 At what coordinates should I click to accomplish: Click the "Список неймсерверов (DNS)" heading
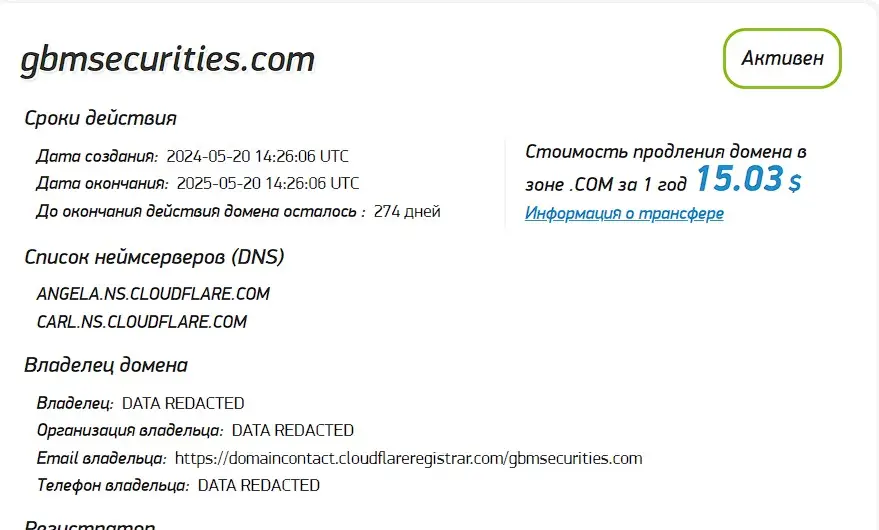154,257
